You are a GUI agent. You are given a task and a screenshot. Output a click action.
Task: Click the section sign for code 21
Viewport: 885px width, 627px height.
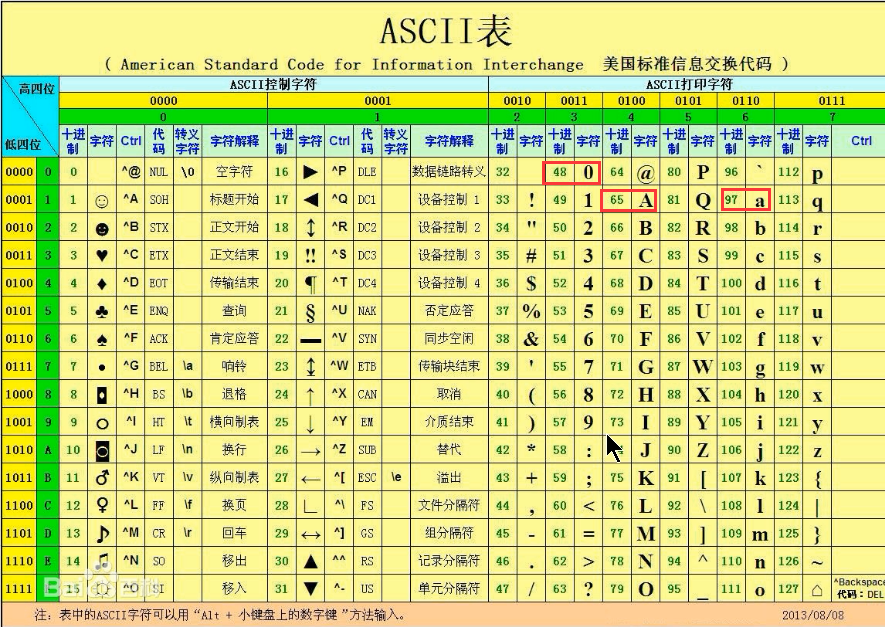coord(310,312)
